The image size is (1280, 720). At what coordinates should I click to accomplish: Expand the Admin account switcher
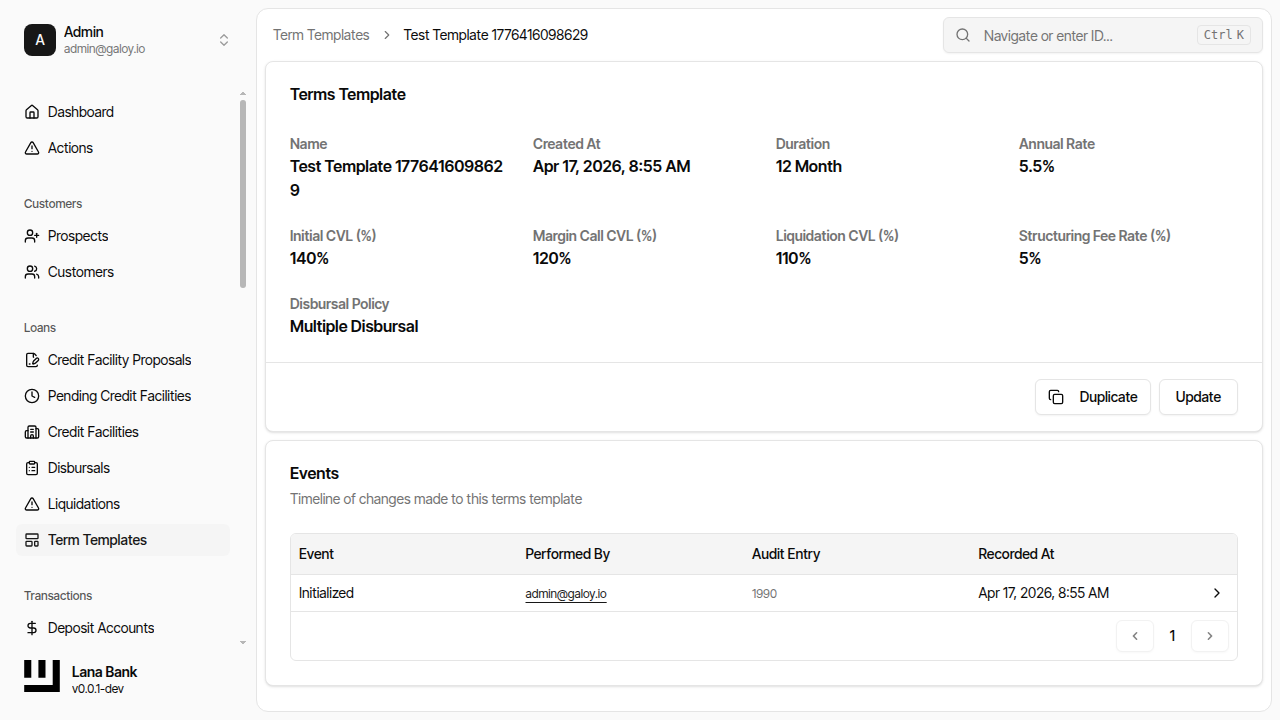224,40
